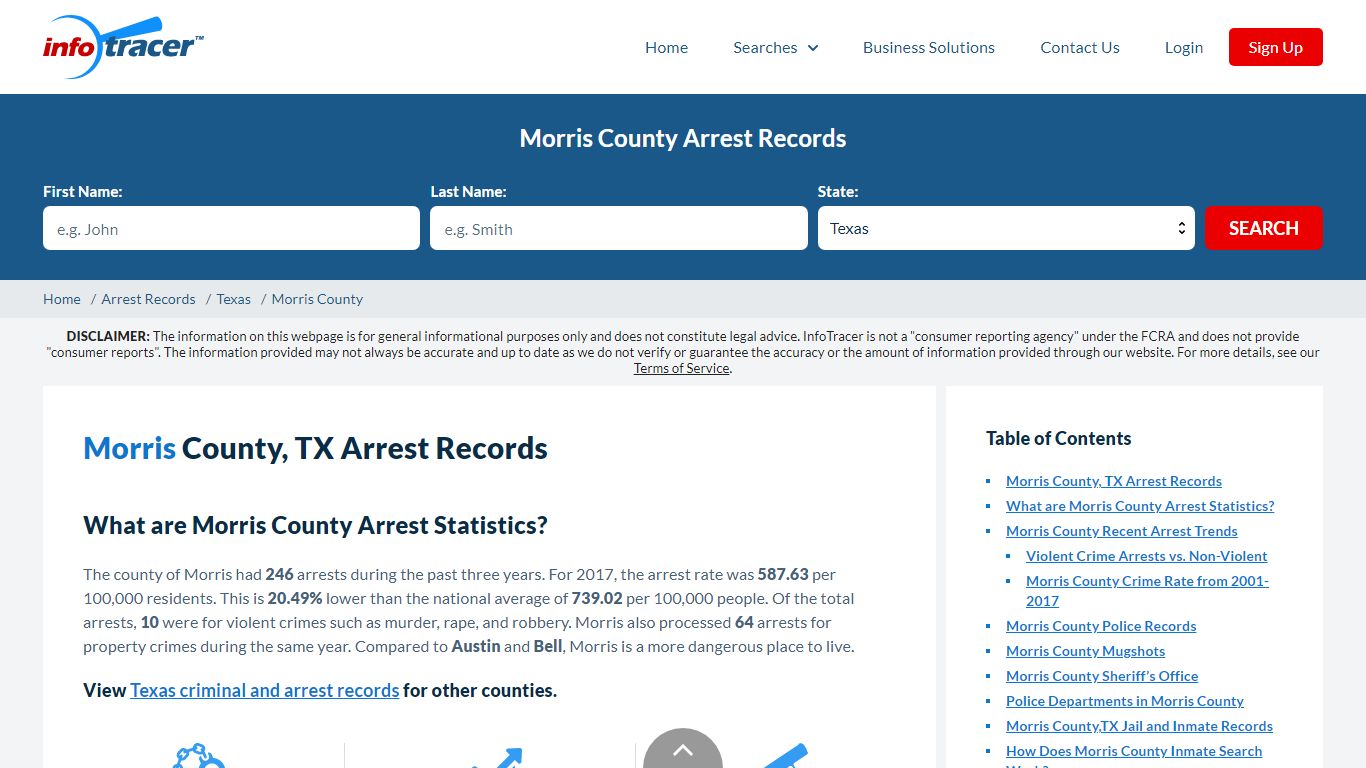Jump to What are Morris County Arrest Statistics
1366x768 pixels.
tap(1140, 506)
